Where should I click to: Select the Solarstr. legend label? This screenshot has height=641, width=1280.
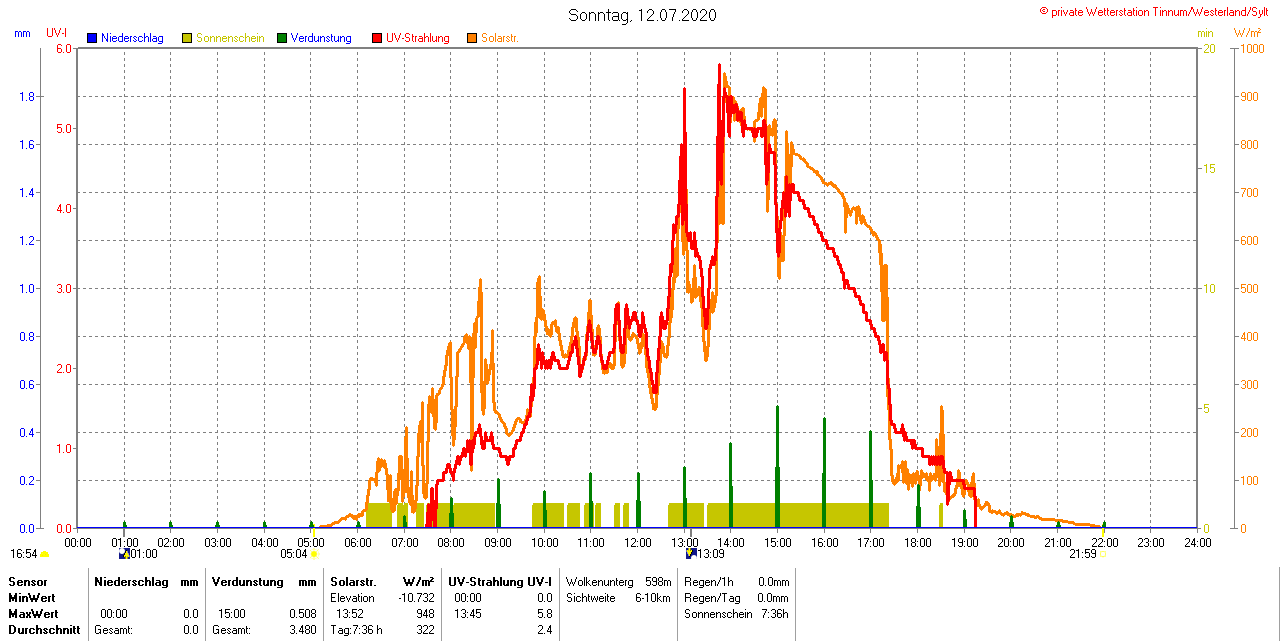[499, 38]
